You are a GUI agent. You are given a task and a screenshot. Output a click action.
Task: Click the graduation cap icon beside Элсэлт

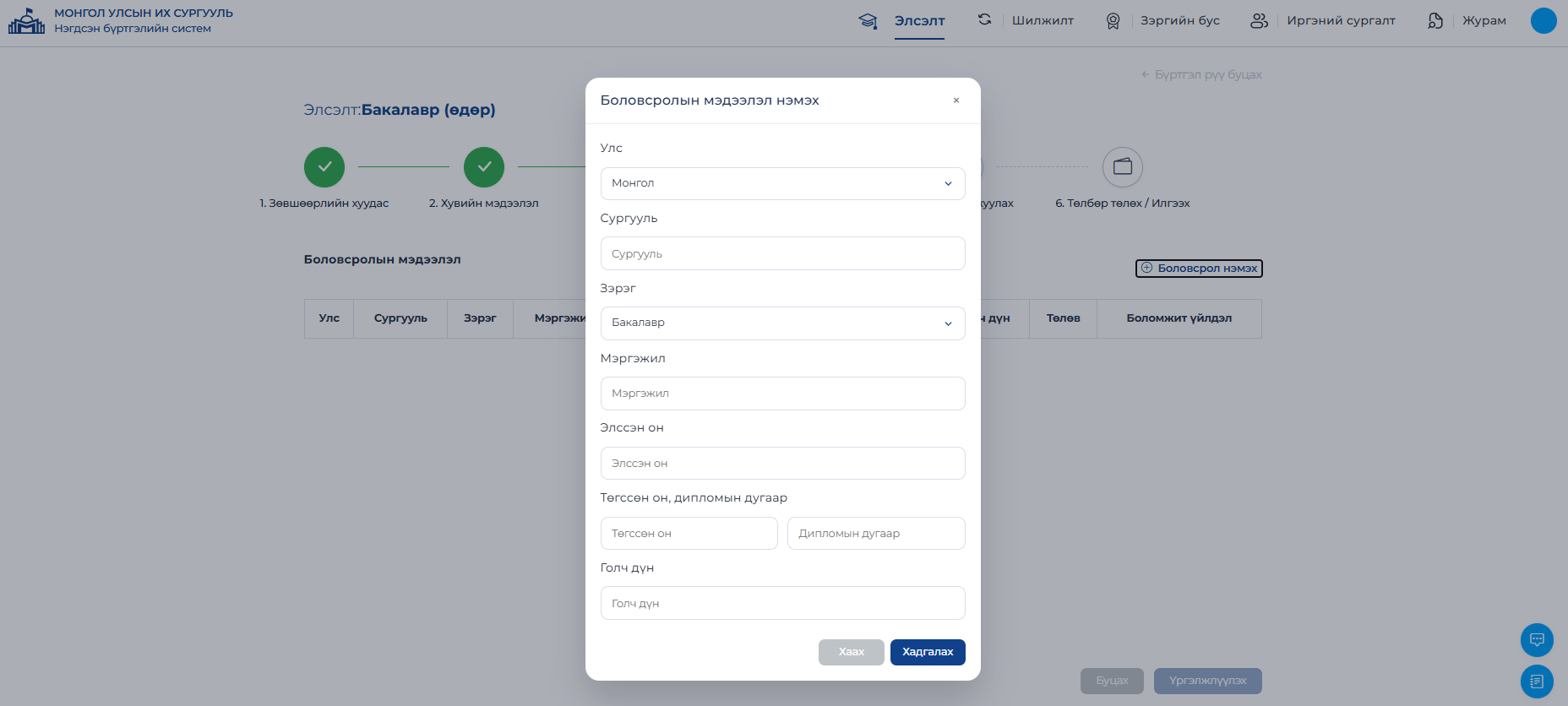[868, 20]
